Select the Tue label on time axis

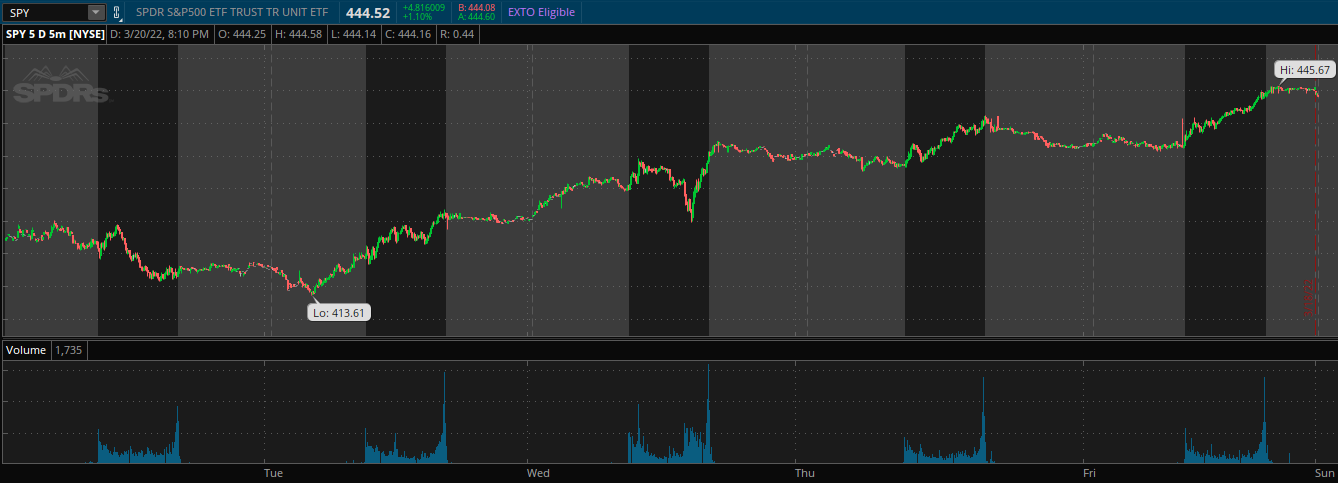tap(273, 472)
